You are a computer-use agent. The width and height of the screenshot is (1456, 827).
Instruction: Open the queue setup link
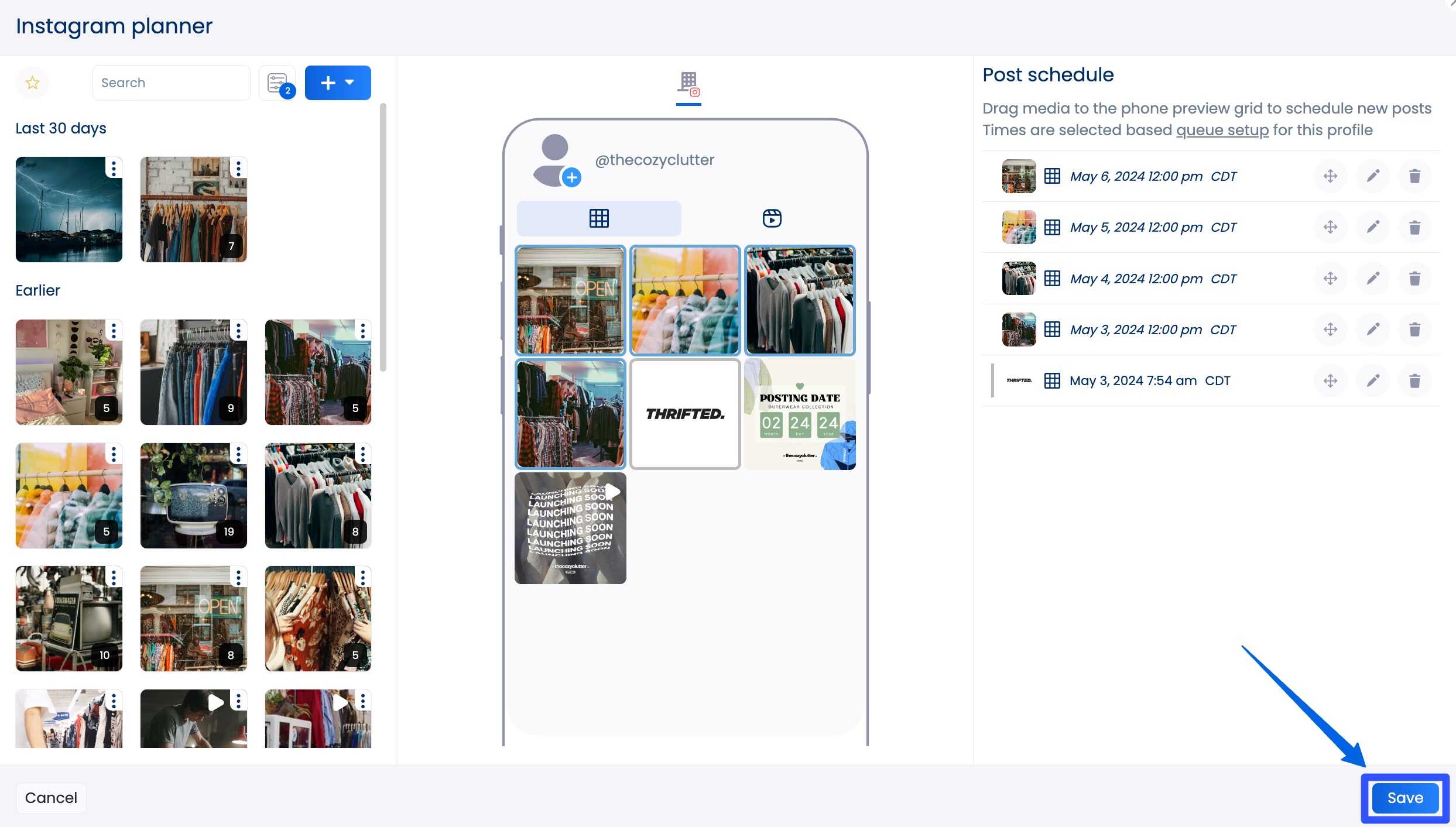(1221, 130)
